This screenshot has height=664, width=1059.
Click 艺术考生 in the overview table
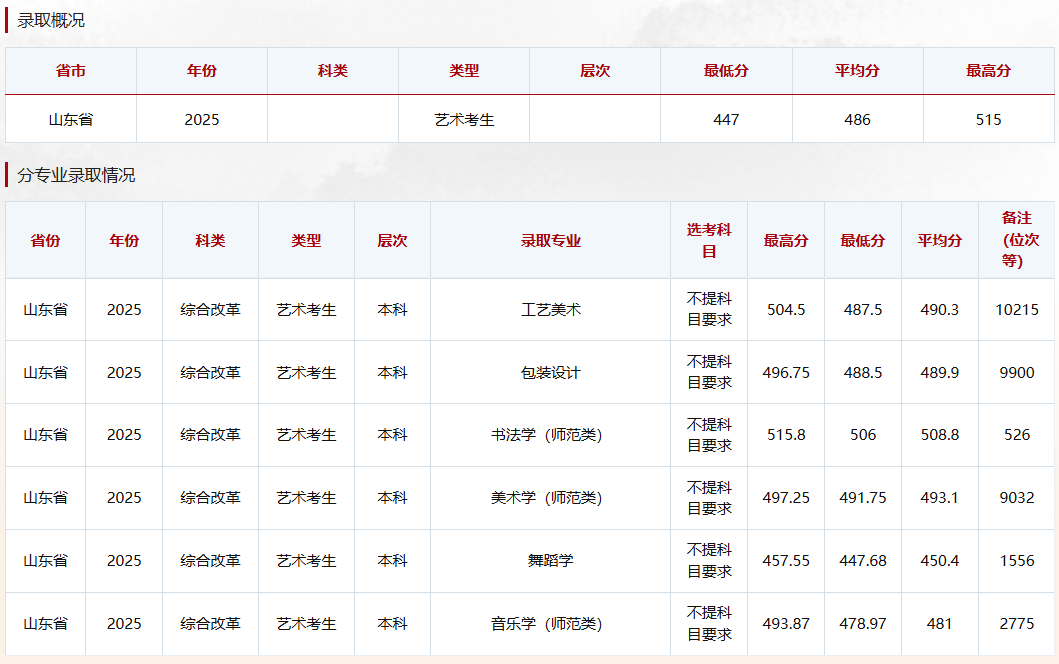coord(464,120)
